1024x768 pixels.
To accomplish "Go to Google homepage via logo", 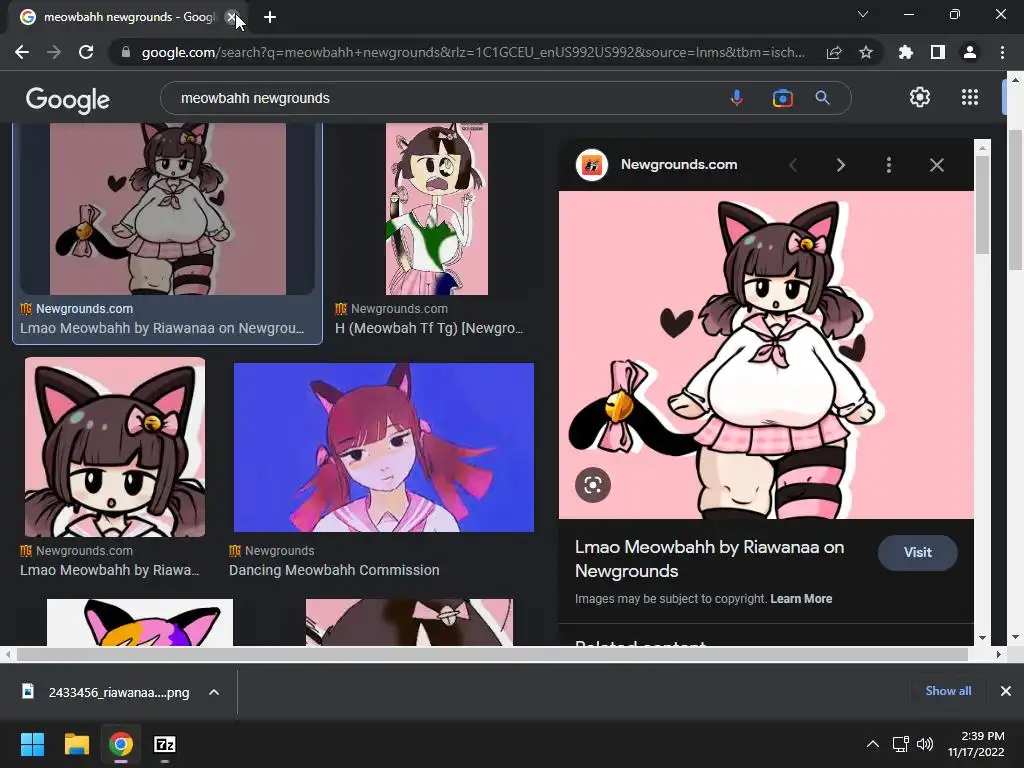I will click(x=68, y=99).
